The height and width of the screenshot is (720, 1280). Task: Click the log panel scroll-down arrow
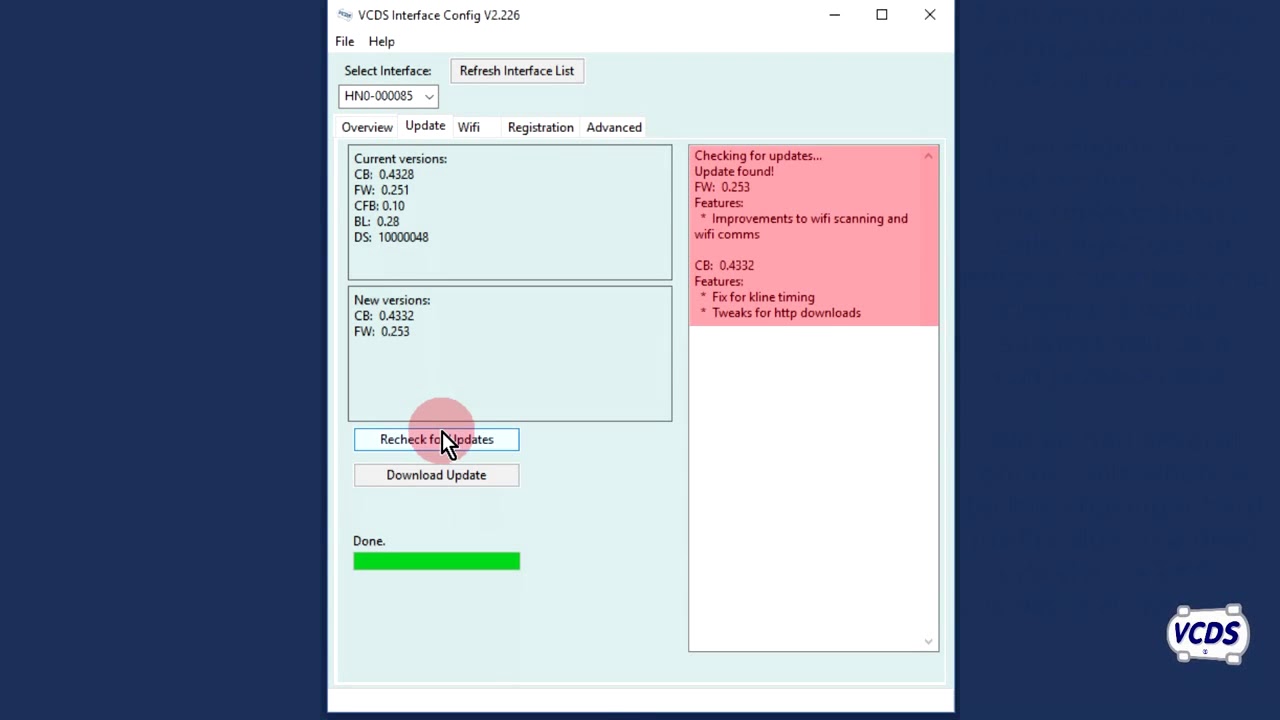[x=928, y=642]
